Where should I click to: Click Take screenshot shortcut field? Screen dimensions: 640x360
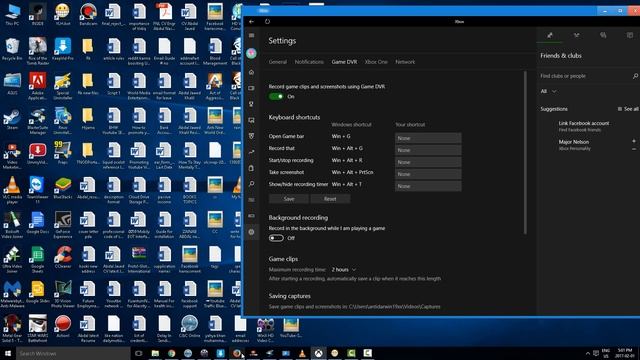428,174
